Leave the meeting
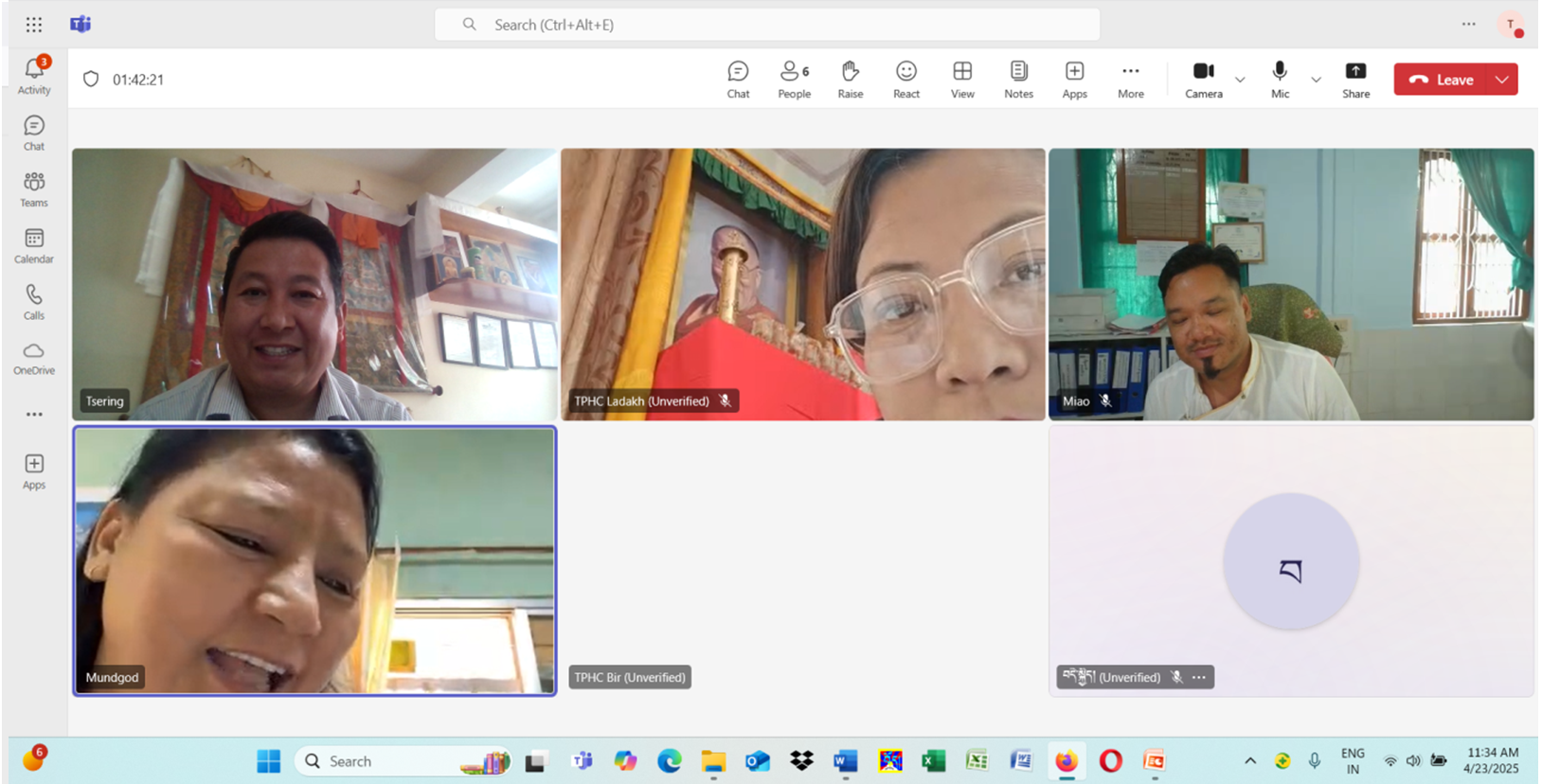Viewport: 1542px width, 784px height. [x=1442, y=80]
